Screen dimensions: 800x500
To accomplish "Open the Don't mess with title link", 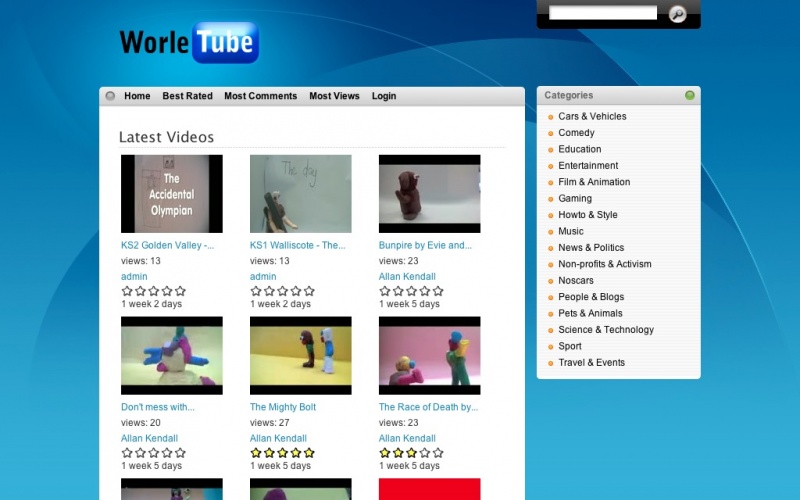I will pos(158,407).
